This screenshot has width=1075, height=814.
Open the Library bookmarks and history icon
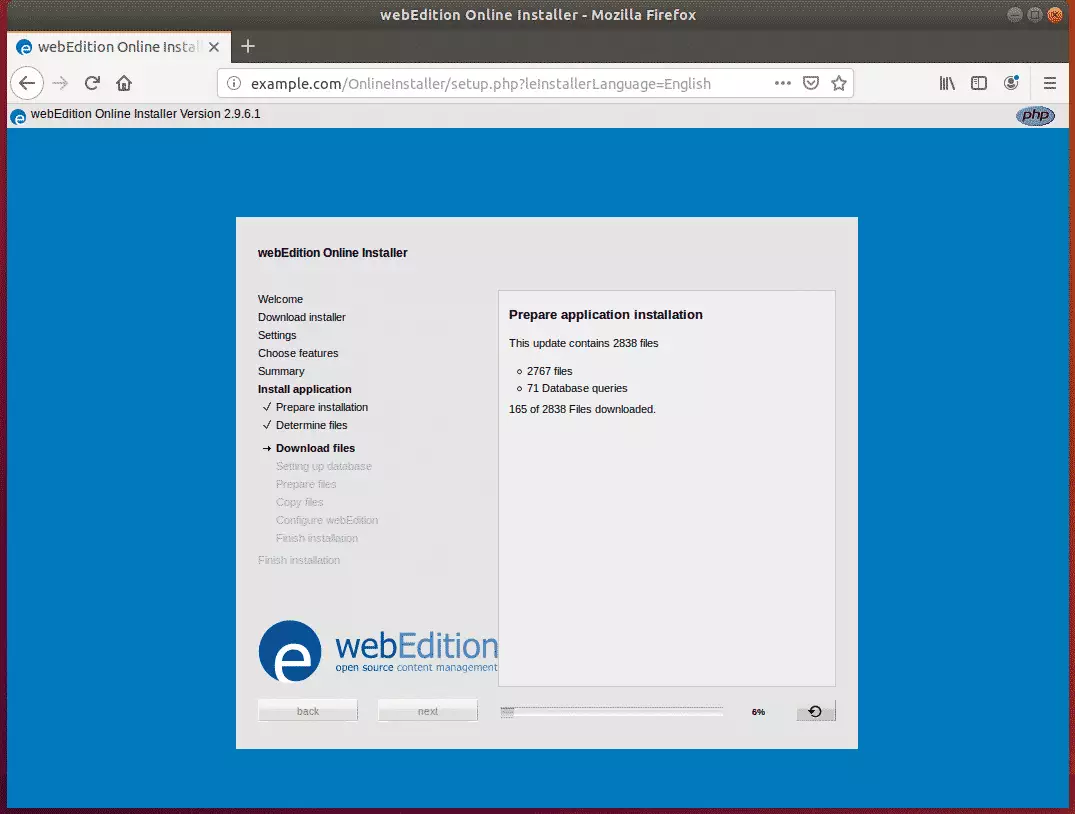(947, 84)
